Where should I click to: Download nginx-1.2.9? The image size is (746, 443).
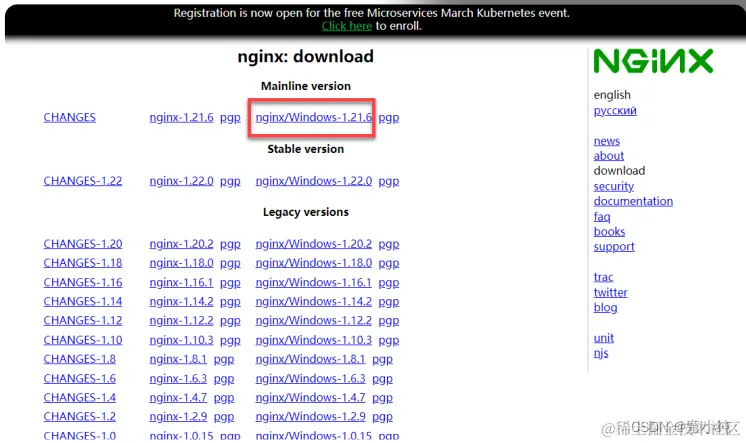pyautogui.click(x=178, y=416)
